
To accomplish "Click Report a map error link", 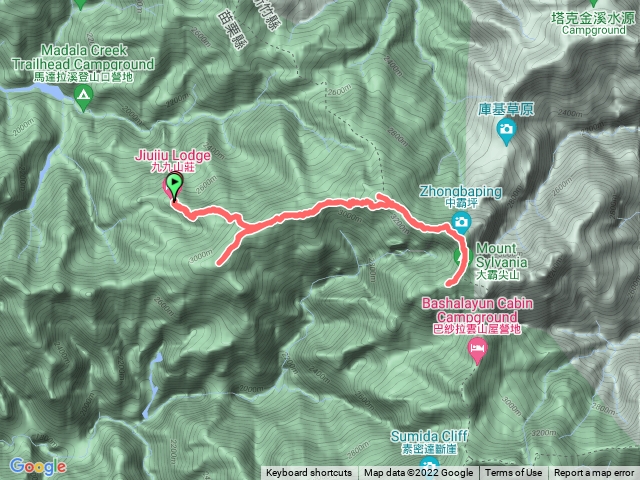I will [x=594, y=473].
